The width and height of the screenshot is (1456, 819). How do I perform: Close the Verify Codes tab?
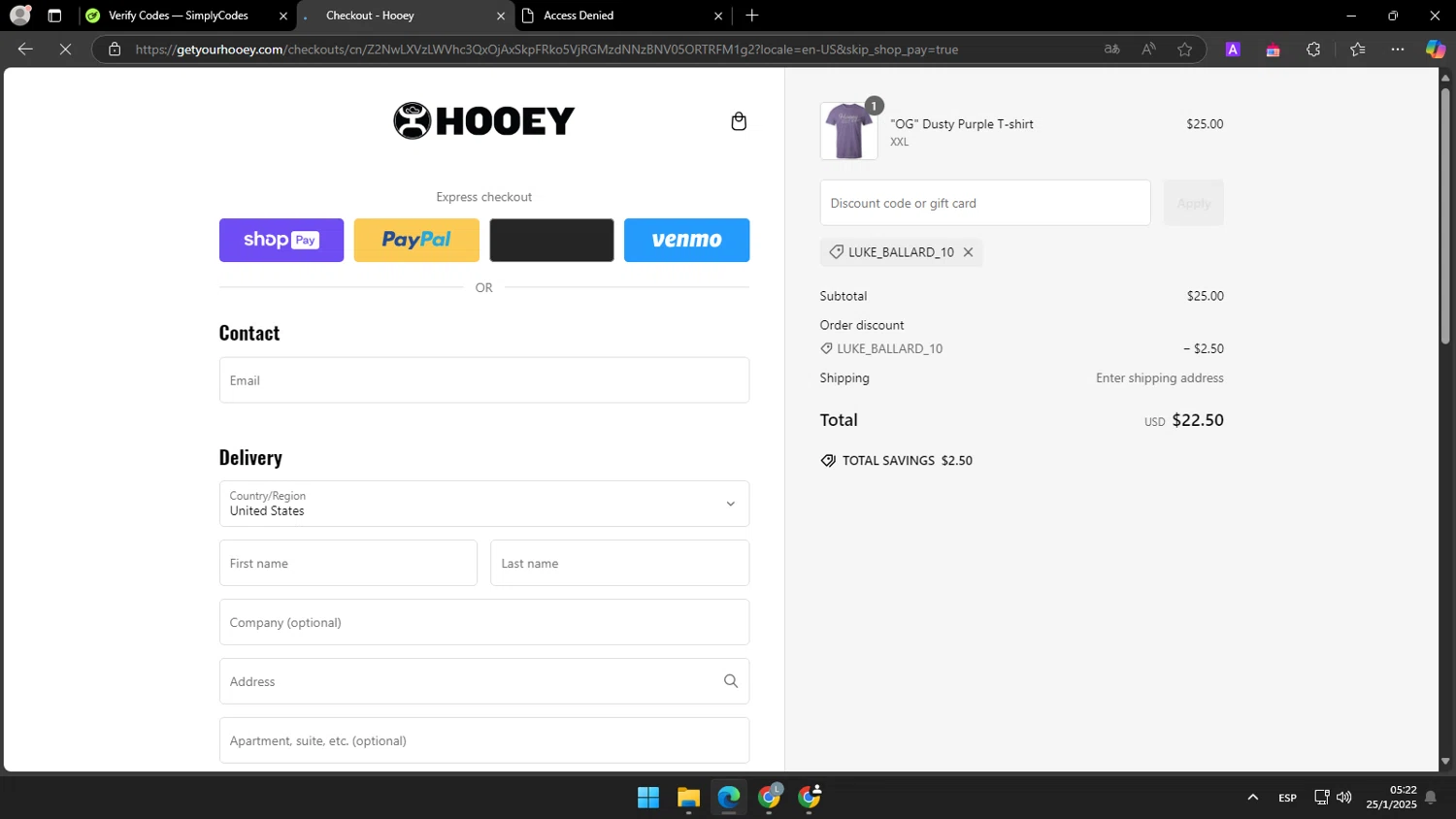[283, 16]
